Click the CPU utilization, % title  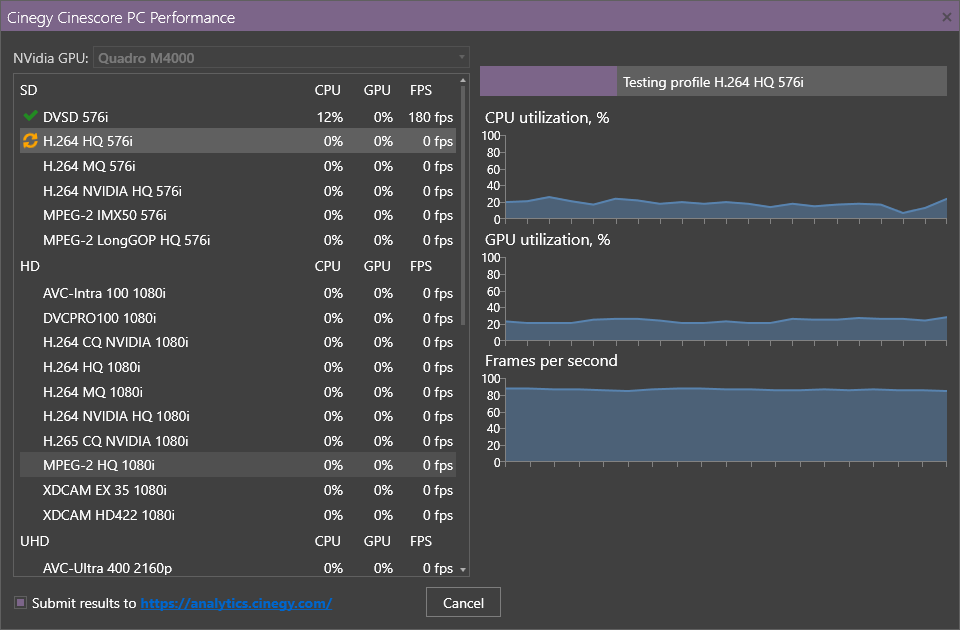[547, 118]
